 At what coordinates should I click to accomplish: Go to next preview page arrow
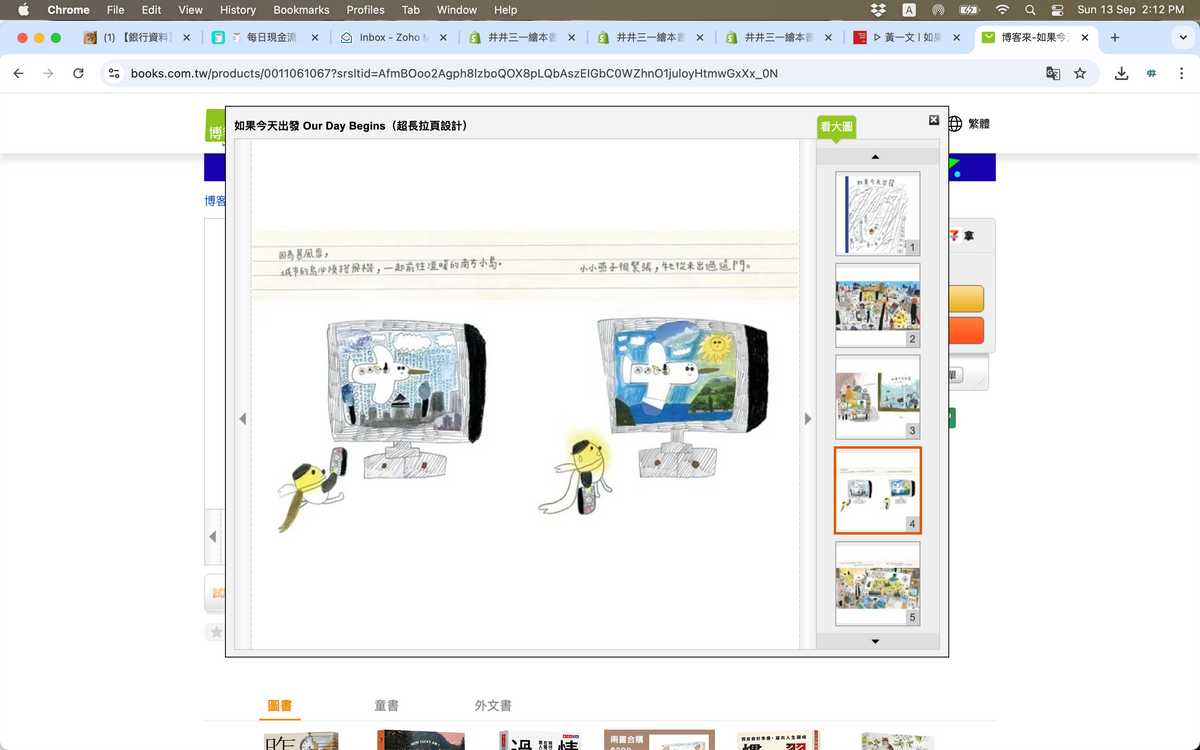tap(808, 419)
